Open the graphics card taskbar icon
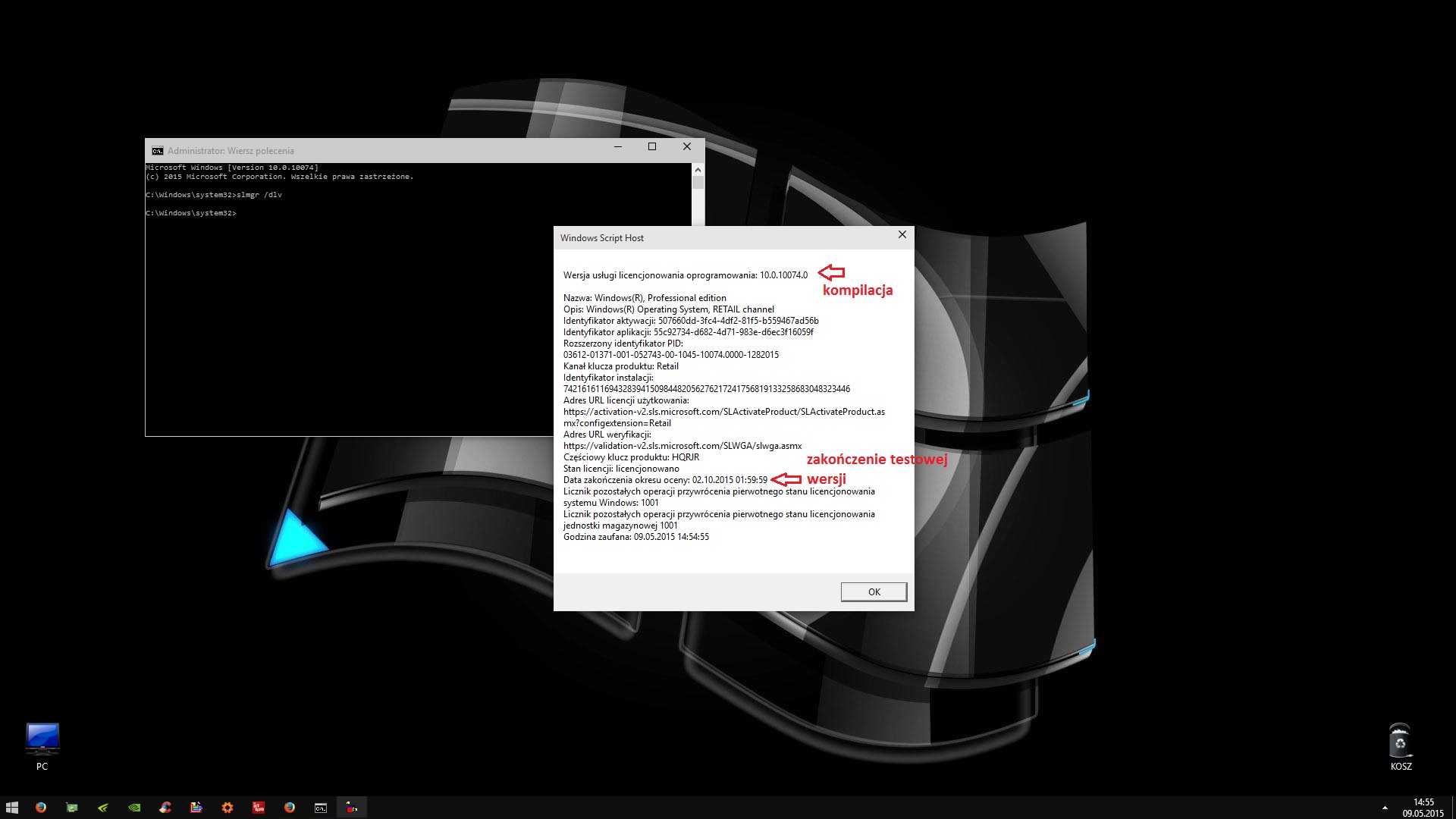 click(x=72, y=808)
